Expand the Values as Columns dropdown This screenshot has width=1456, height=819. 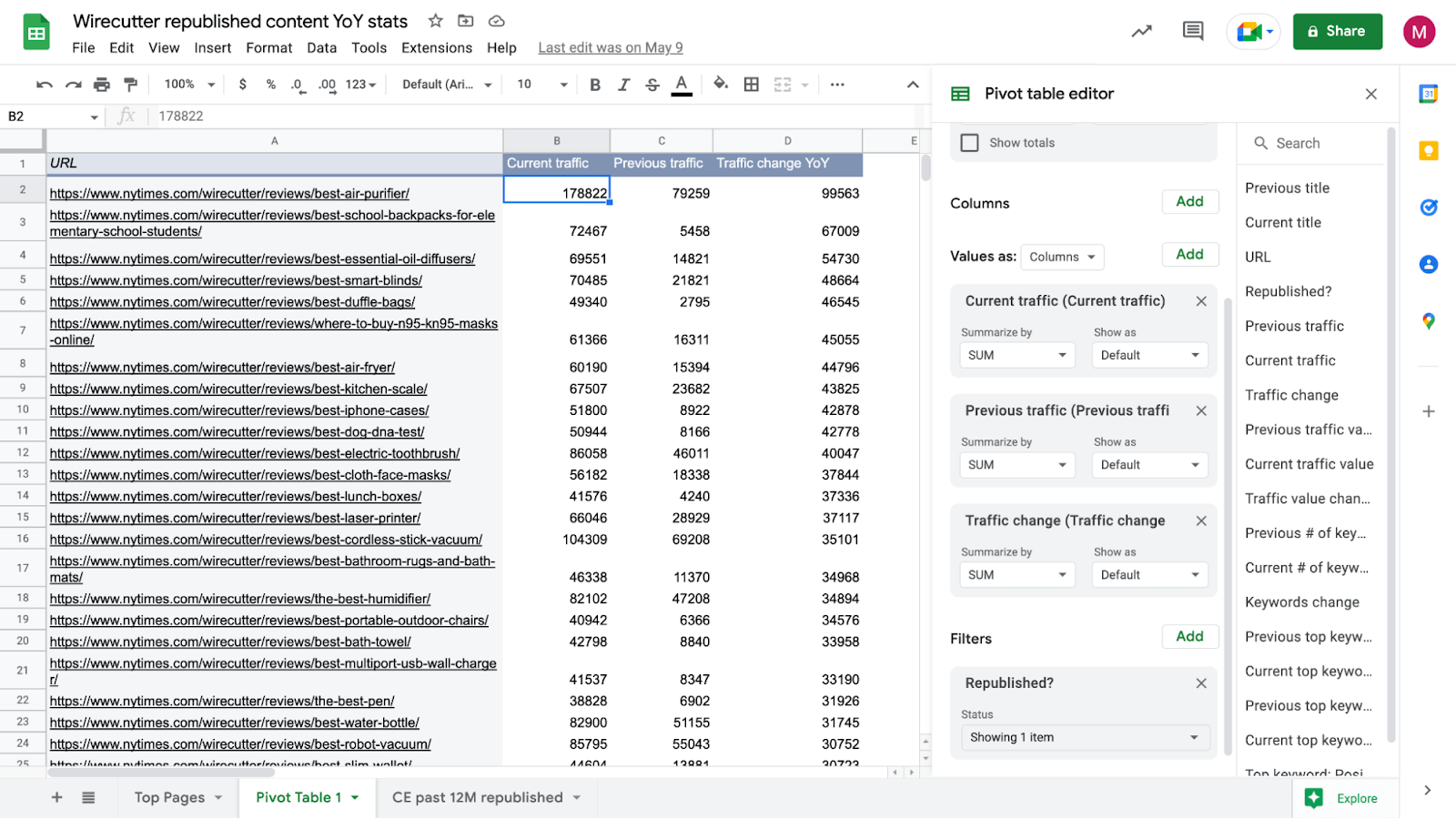click(x=1062, y=258)
